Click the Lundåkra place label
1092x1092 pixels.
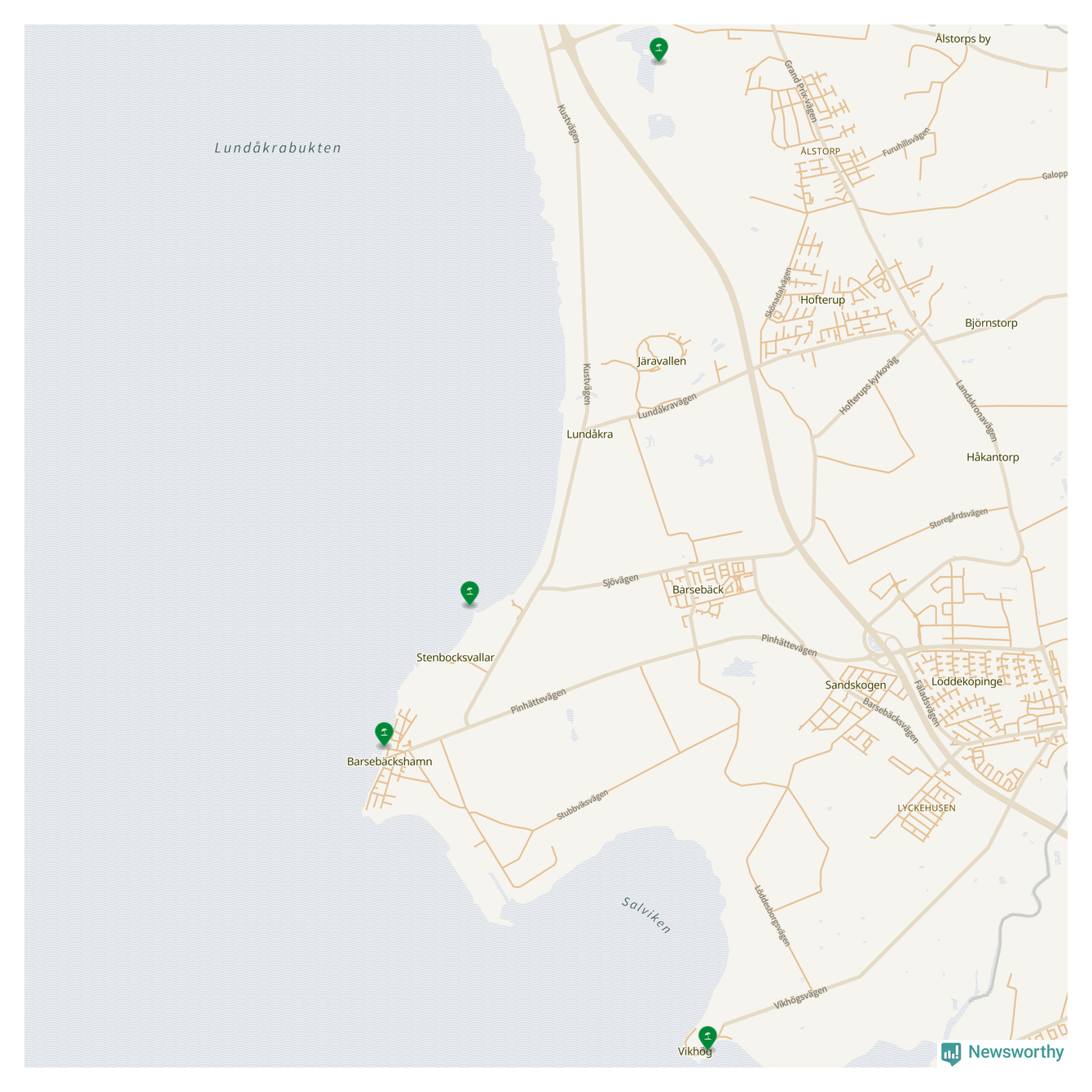point(590,434)
